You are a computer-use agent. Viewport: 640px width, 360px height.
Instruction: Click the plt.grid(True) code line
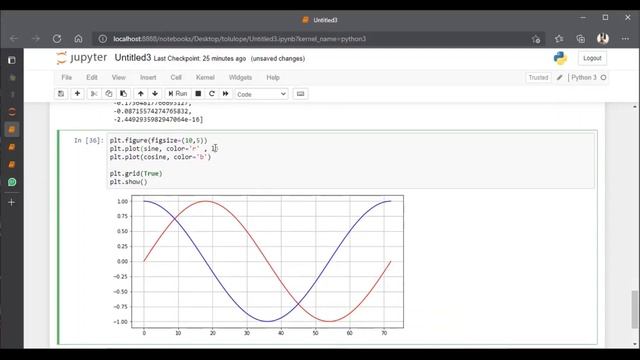pos(136,173)
